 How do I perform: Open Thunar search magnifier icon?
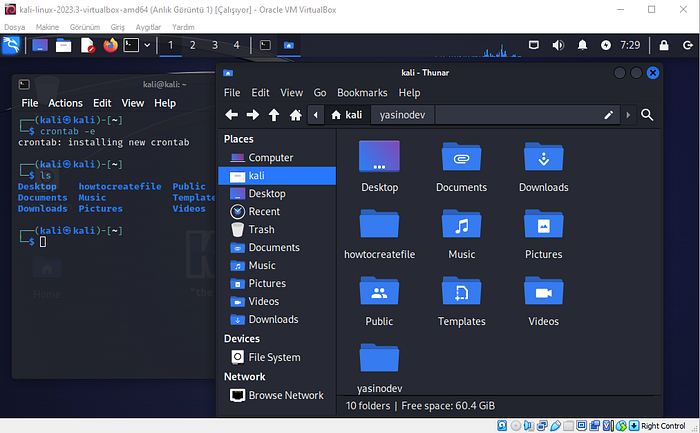click(647, 115)
